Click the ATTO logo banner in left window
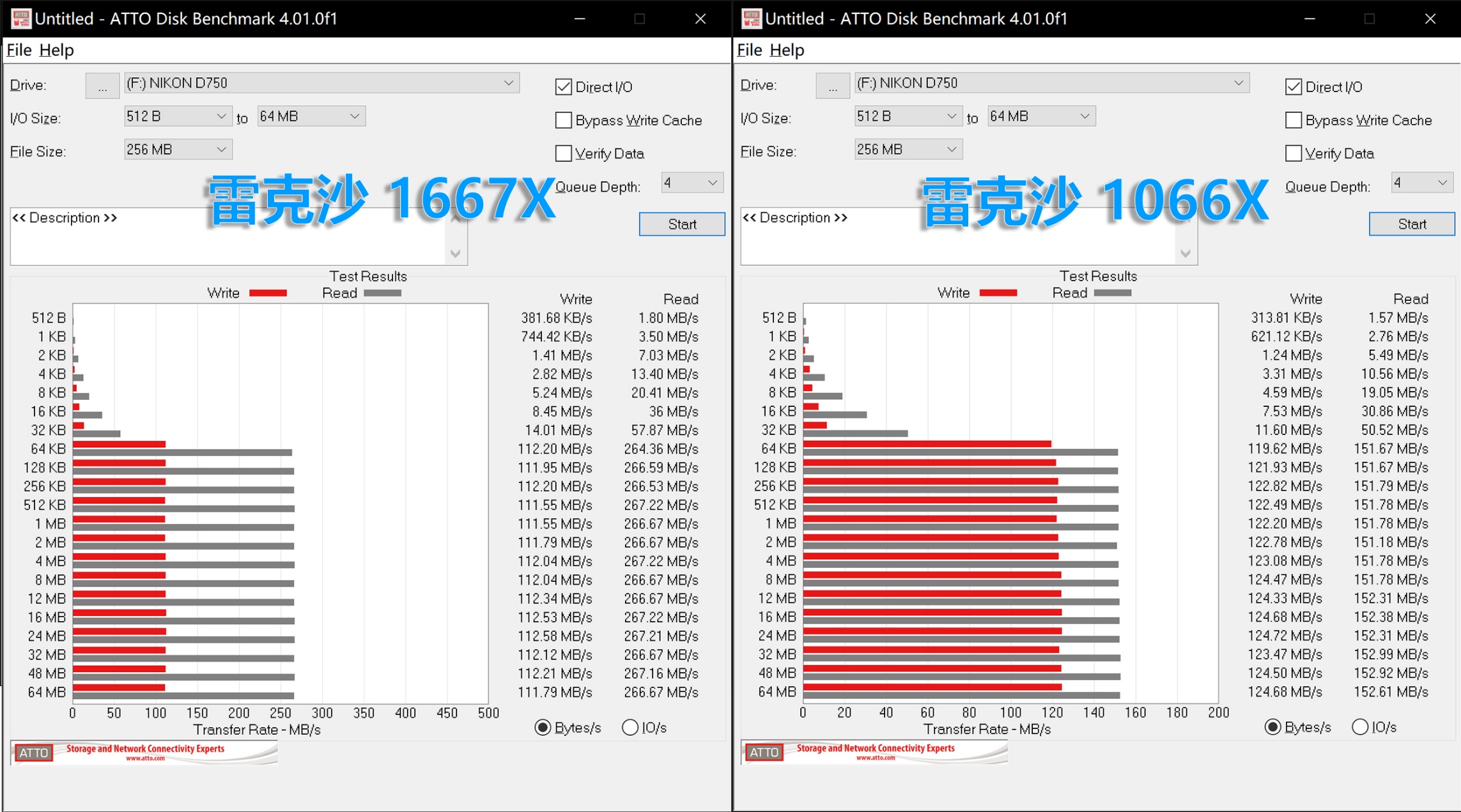 (144, 753)
